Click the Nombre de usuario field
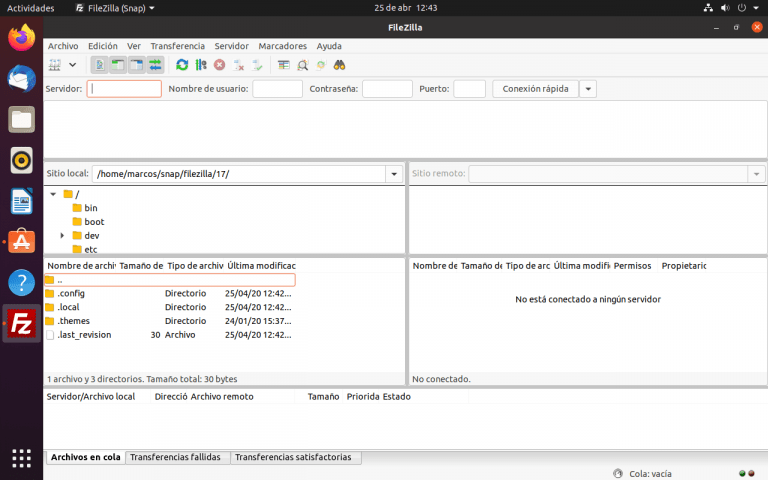Viewport: 768px width, 480px height. 277,89
